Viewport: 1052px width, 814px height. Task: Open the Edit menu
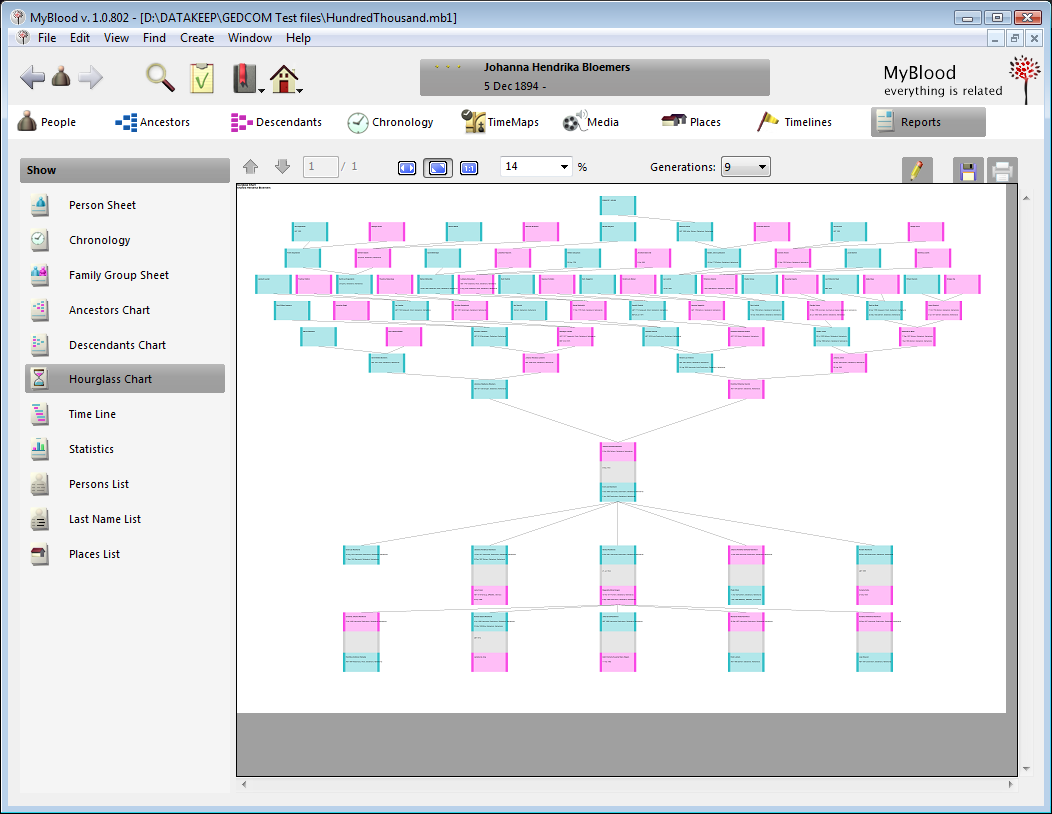[80, 38]
